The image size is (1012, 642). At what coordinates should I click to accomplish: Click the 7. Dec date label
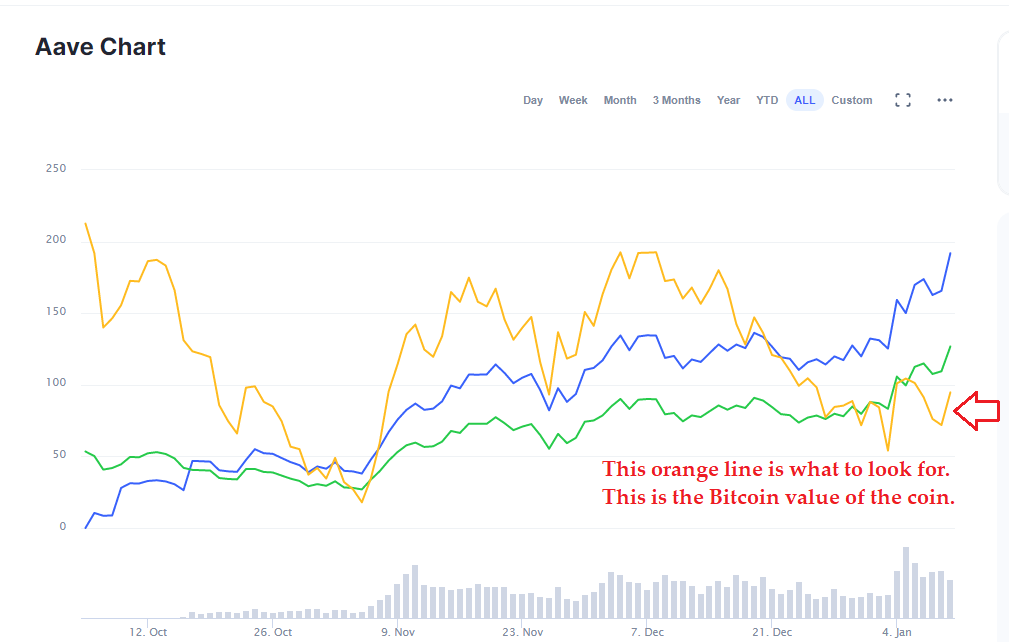point(648,632)
